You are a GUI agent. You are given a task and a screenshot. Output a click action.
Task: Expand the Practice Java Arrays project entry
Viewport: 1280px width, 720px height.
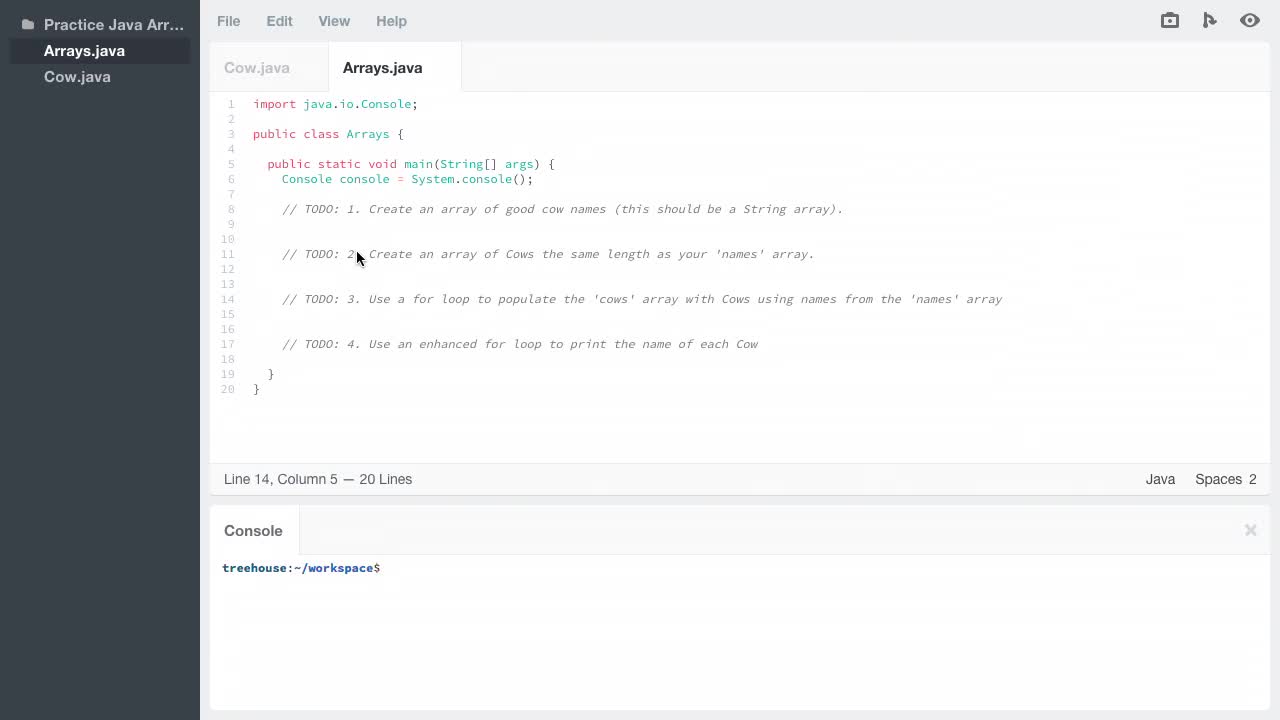click(x=114, y=24)
